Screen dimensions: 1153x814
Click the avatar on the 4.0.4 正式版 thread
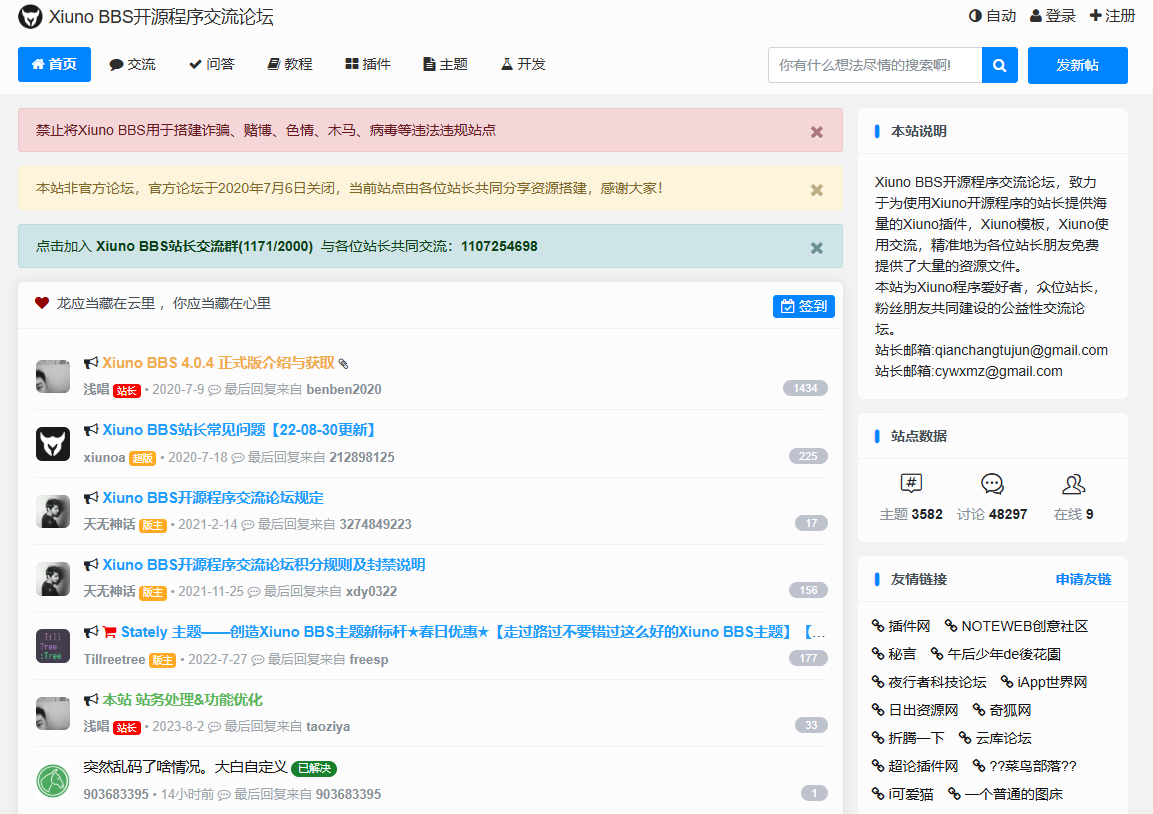point(53,376)
